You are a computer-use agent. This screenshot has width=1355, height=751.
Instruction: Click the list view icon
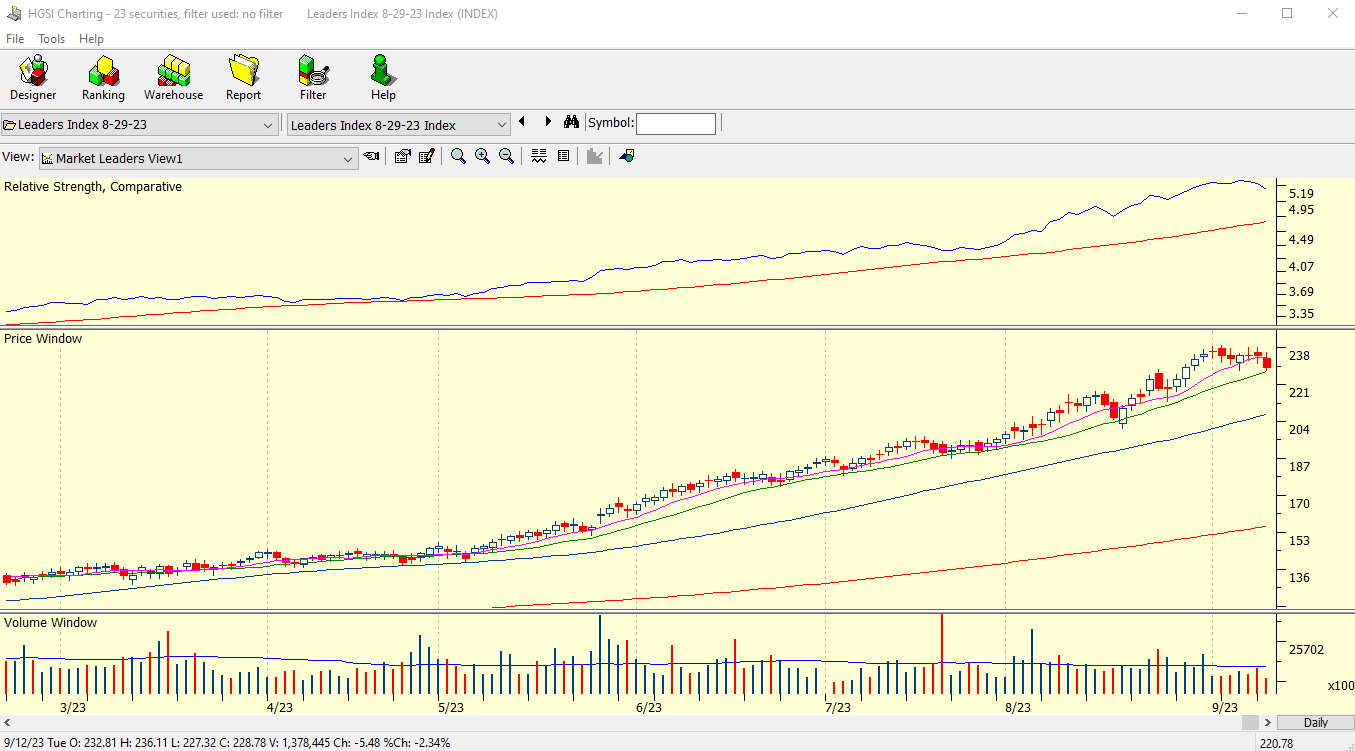tap(563, 156)
